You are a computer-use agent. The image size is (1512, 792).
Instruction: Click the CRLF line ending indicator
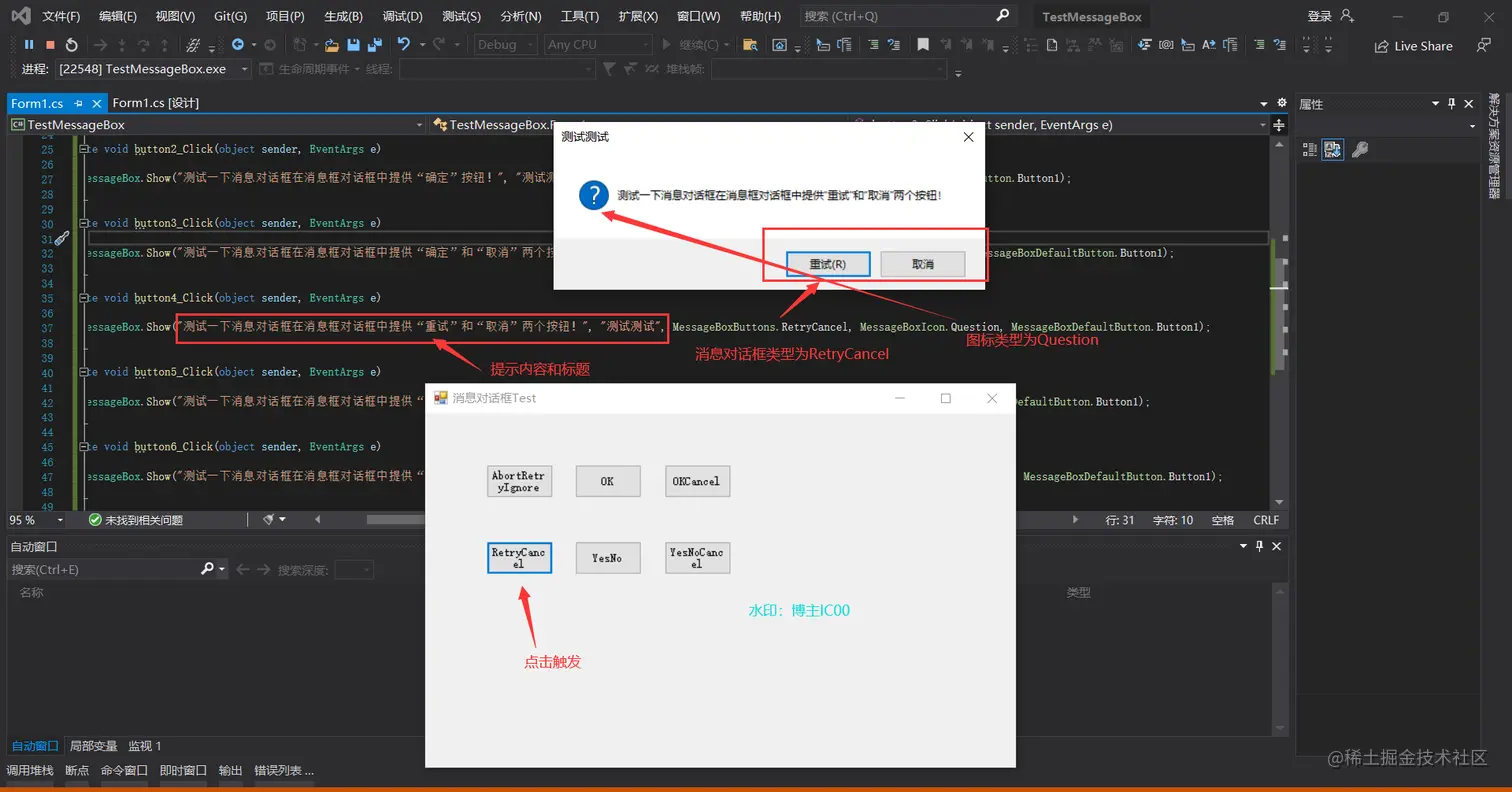coord(1266,520)
